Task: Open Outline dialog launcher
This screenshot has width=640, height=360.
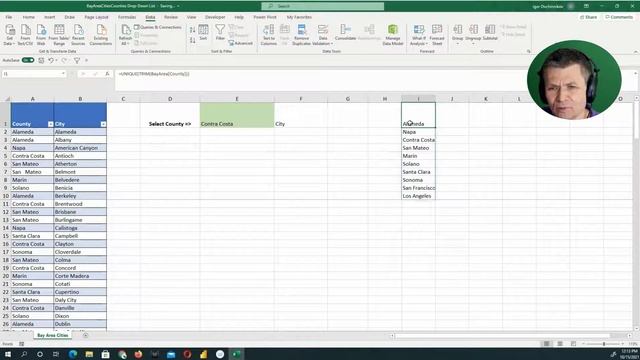Action: (x=529, y=51)
